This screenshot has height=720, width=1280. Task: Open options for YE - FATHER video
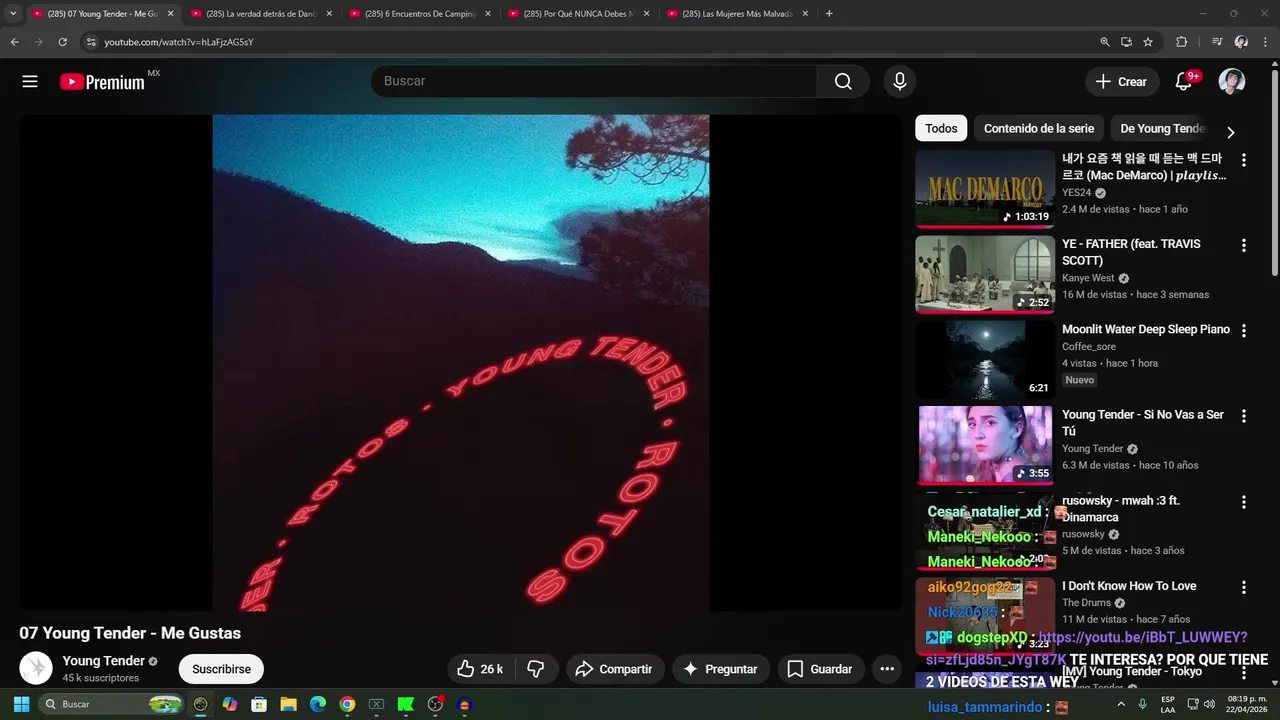click(1244, 246)
